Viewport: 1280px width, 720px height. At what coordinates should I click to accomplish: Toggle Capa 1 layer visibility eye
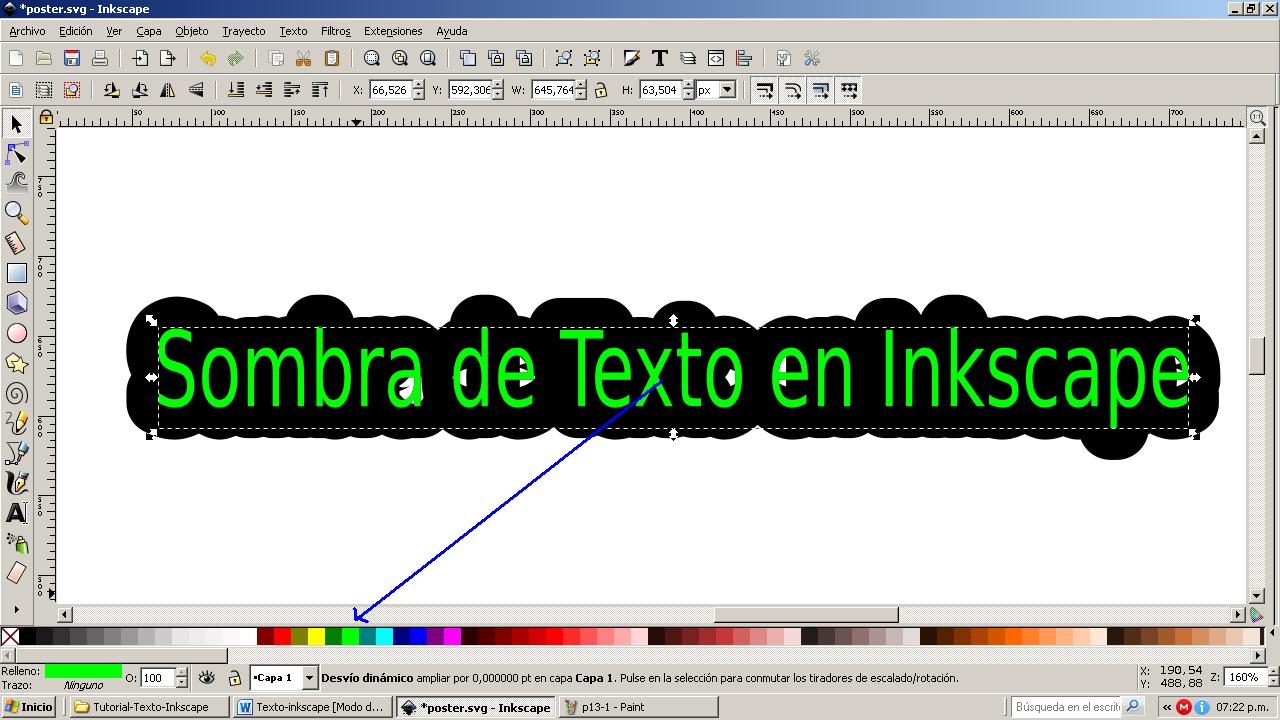click(207, 677)
